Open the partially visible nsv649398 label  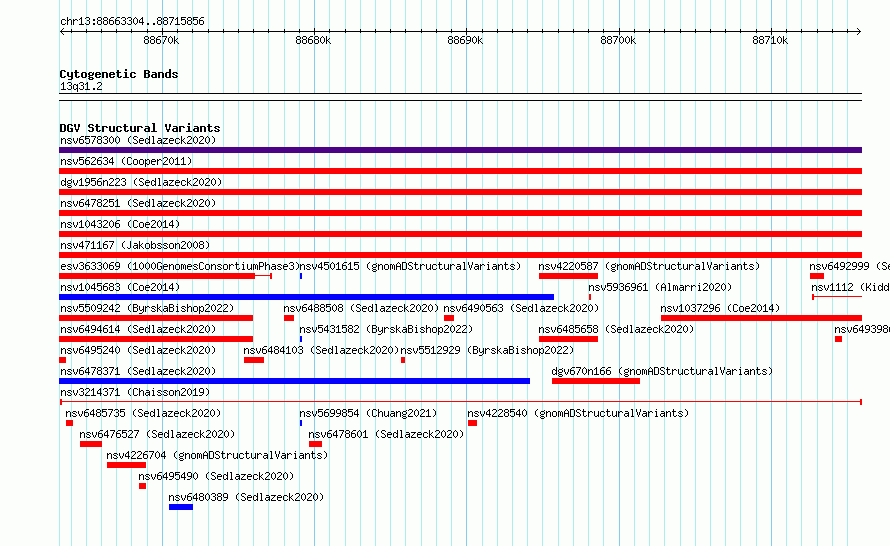point(862,329)
